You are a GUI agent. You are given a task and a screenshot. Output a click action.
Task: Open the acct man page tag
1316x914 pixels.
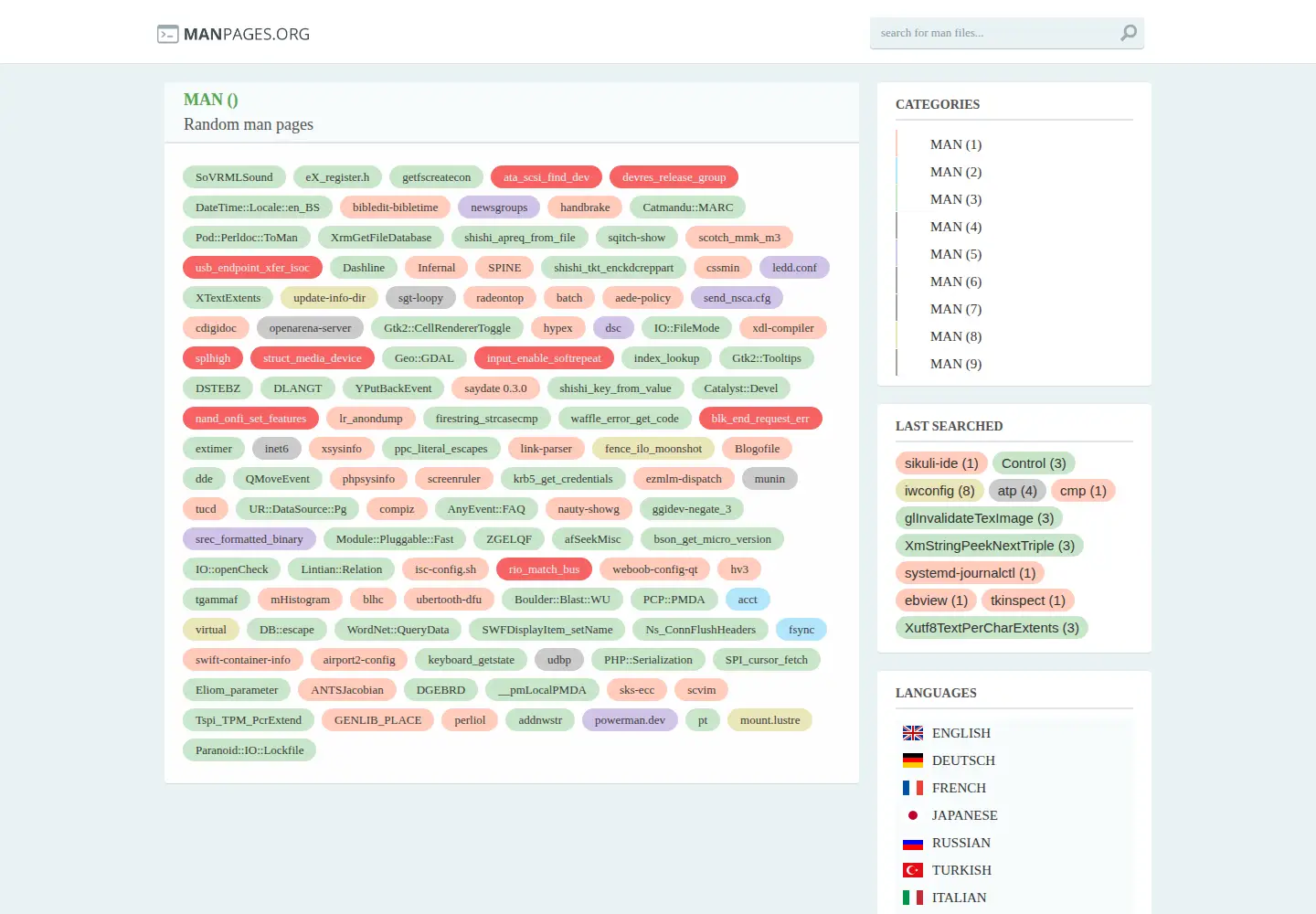coord(748,600)
